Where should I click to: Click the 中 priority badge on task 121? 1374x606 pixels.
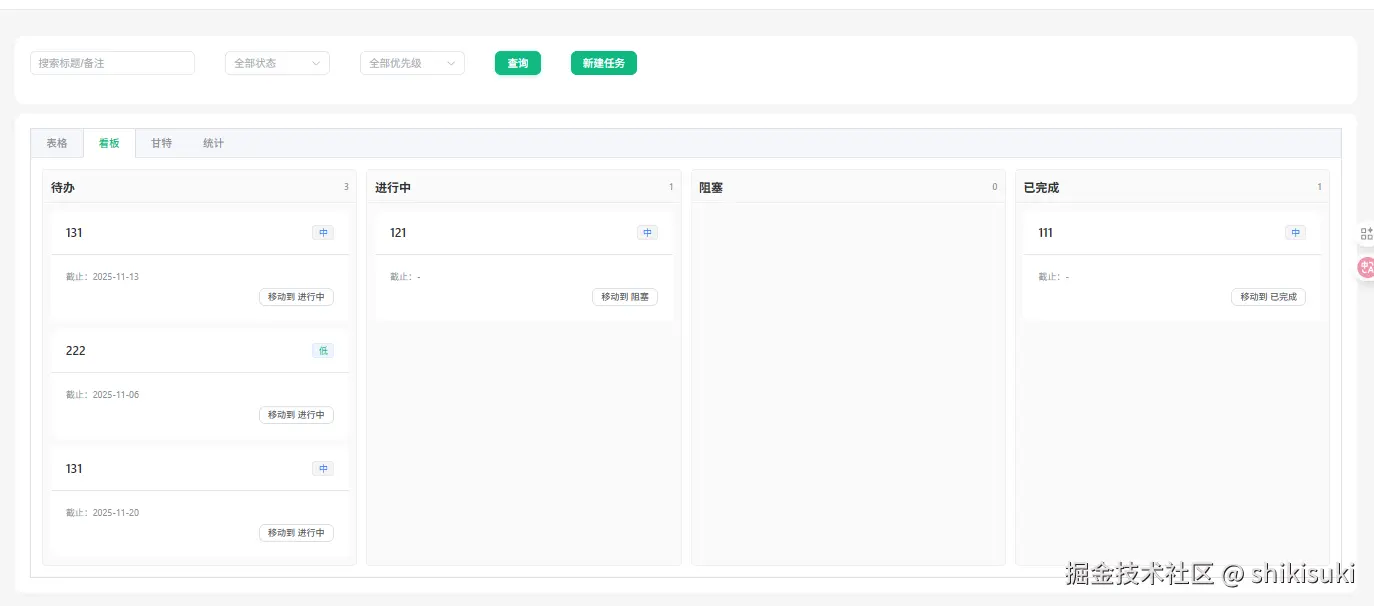(647, 232)
